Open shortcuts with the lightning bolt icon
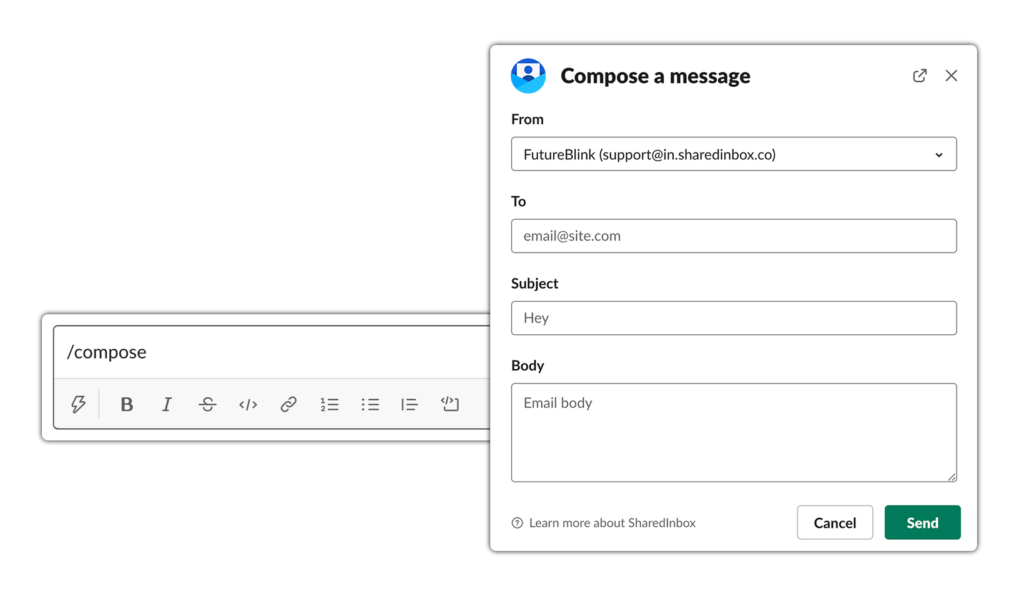The image size is (1024, 596). [78, 404]
